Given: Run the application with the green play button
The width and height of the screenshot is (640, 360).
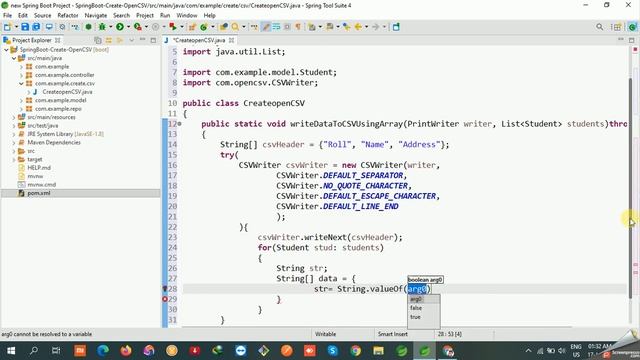Looking at the screenshot, I should pyautogui.click(x=120, y=27).
